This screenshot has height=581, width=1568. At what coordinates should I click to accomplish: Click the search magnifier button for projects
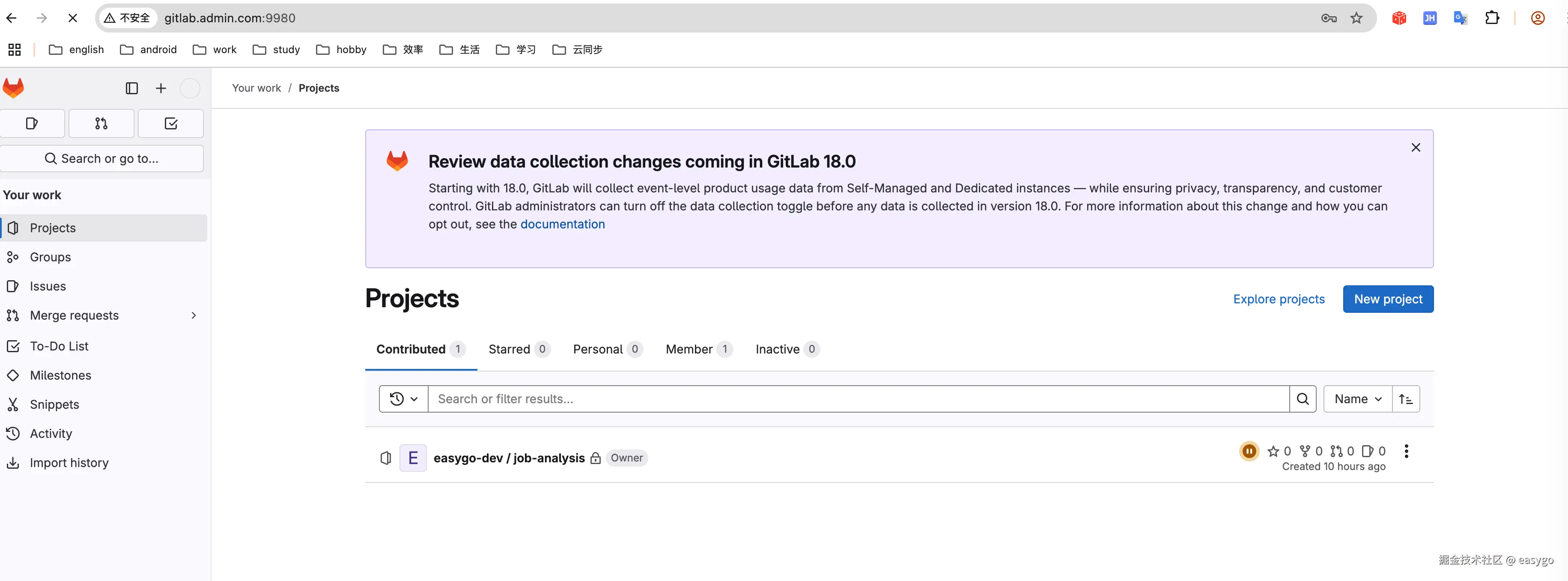coord(1303,399)
